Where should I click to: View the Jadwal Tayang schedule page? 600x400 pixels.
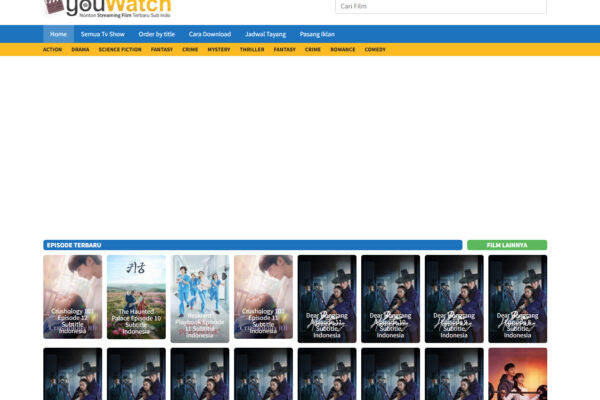[x=266, y=34]
